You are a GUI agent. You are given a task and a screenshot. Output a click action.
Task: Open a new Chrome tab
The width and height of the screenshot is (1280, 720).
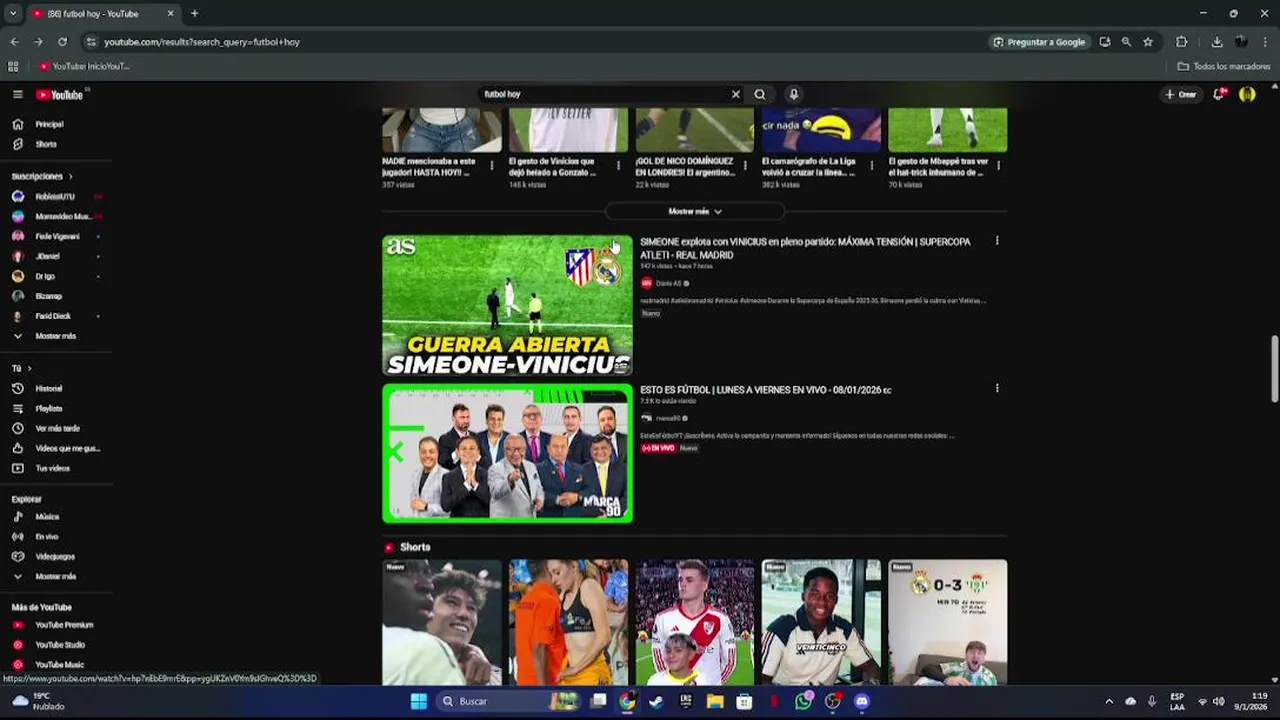click(x=194, y=13)
